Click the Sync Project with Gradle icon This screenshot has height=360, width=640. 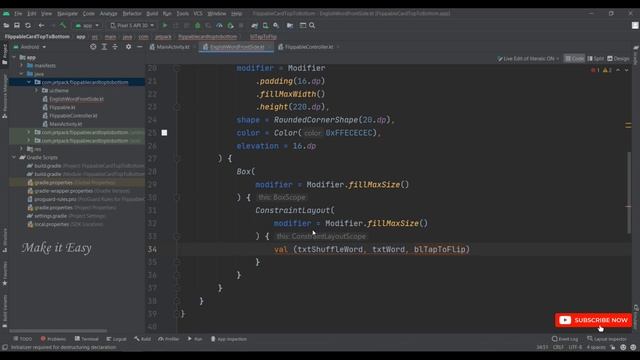click(255, 25)
